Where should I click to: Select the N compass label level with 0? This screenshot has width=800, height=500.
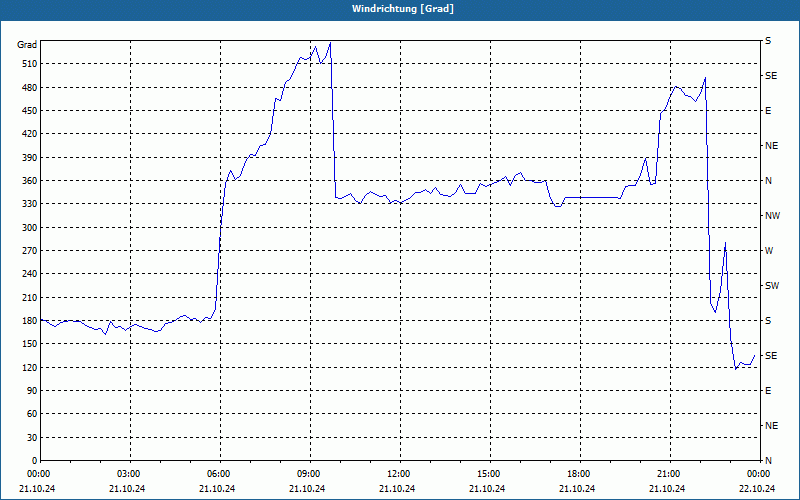coord(768,461)
